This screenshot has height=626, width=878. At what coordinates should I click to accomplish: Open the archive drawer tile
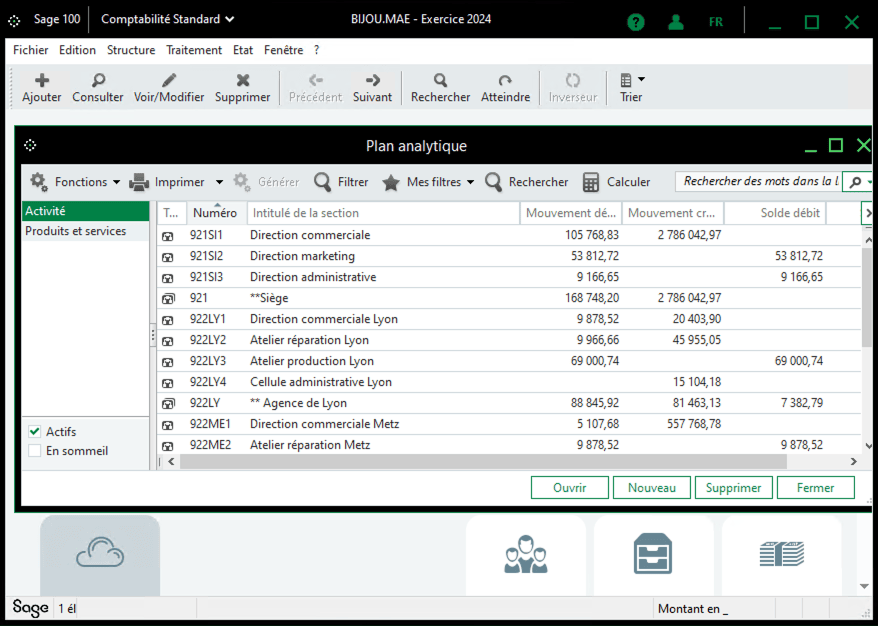point(653,553)
